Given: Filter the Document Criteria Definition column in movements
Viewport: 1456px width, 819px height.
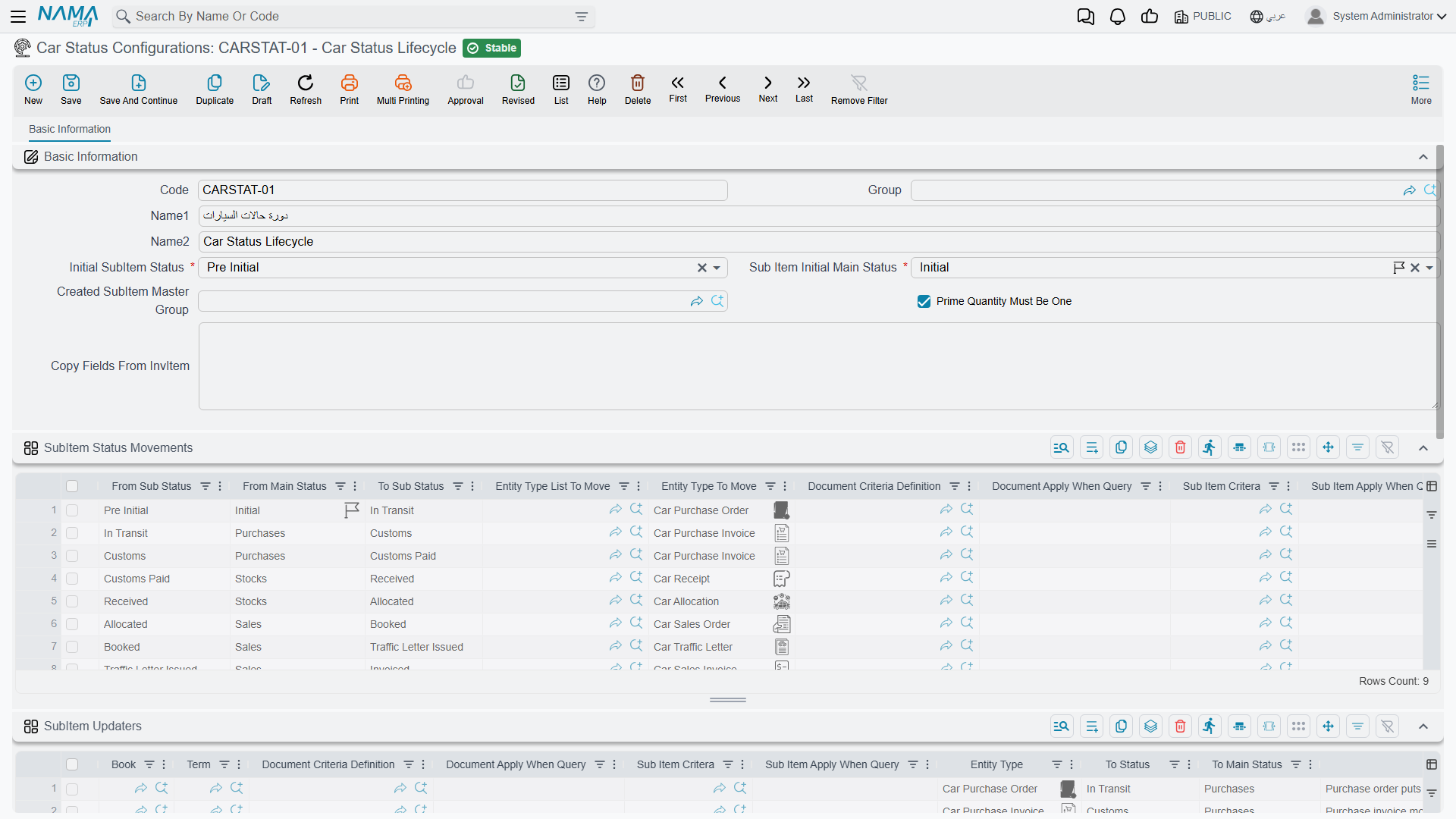Looking at the screenshot, I should pos(955,486).
